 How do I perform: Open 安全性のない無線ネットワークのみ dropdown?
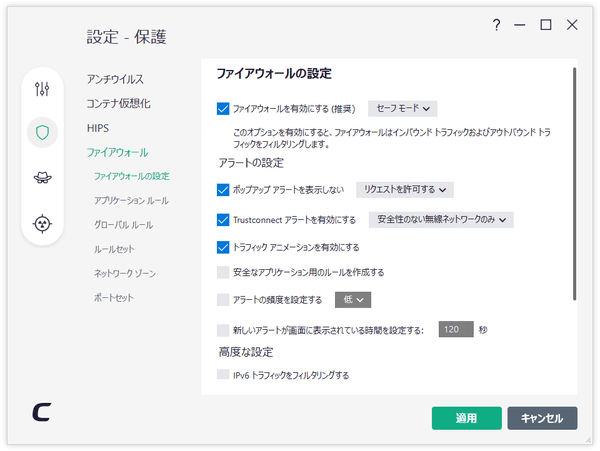pyautogui.click(x=441, y=220)
